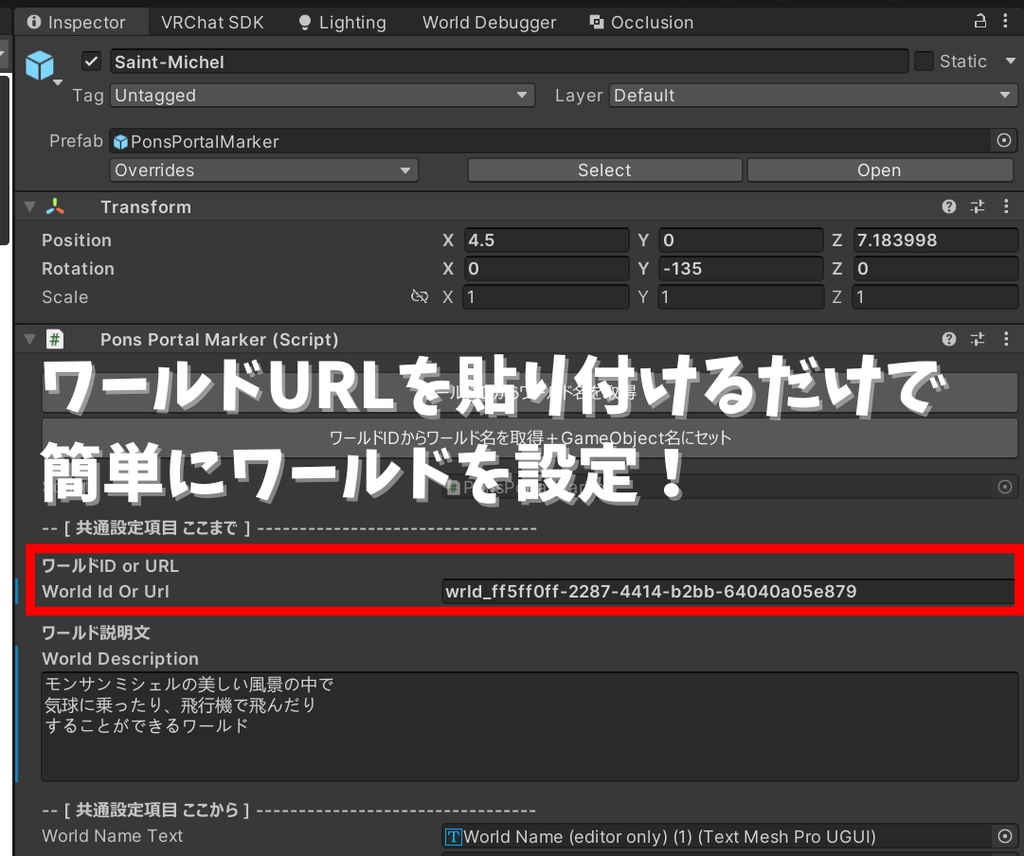Open the Layer dropdown showing Default
The height and width of the screenshot is (856, 1024).
click(x=810, y=95)
